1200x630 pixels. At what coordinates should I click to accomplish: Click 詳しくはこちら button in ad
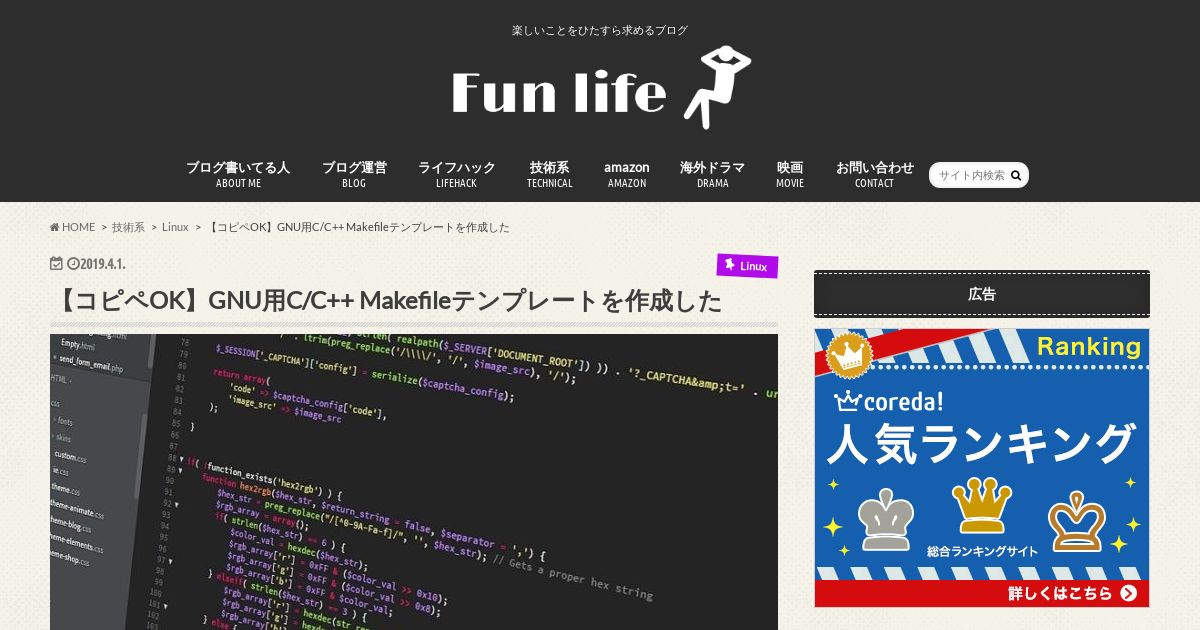click(x=1072, y=593)
